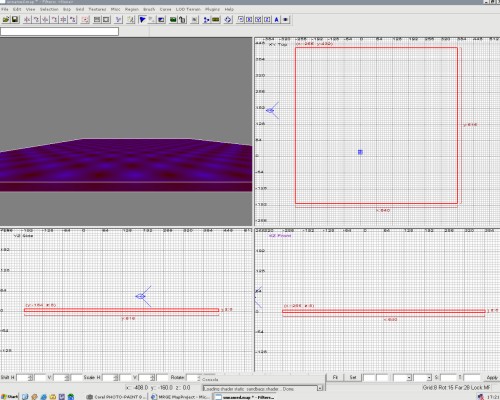Screen dimensions: 500x400
Task: Open the Brush menu
Action: pos(149,9)
